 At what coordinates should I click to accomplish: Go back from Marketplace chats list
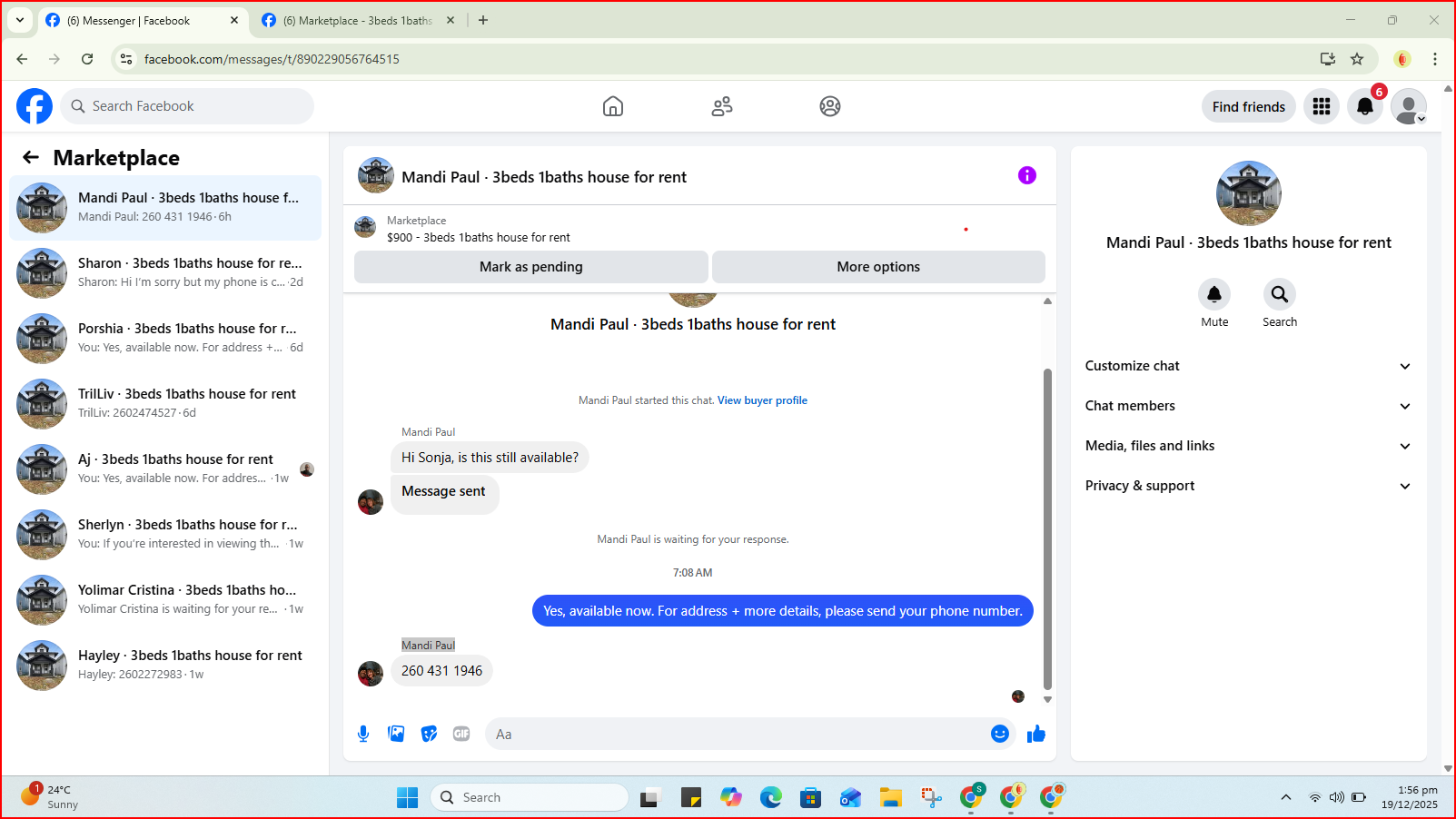click(x=31, y=157)
